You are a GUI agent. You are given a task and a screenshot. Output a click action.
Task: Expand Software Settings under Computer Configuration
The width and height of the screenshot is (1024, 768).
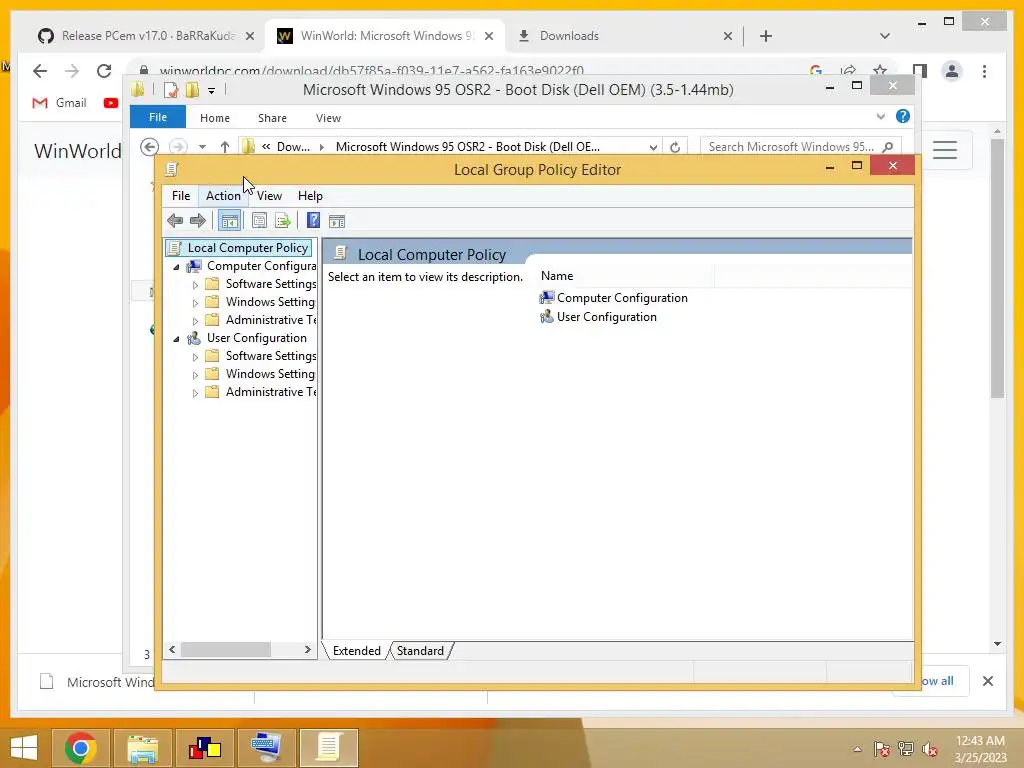(195, 285)
